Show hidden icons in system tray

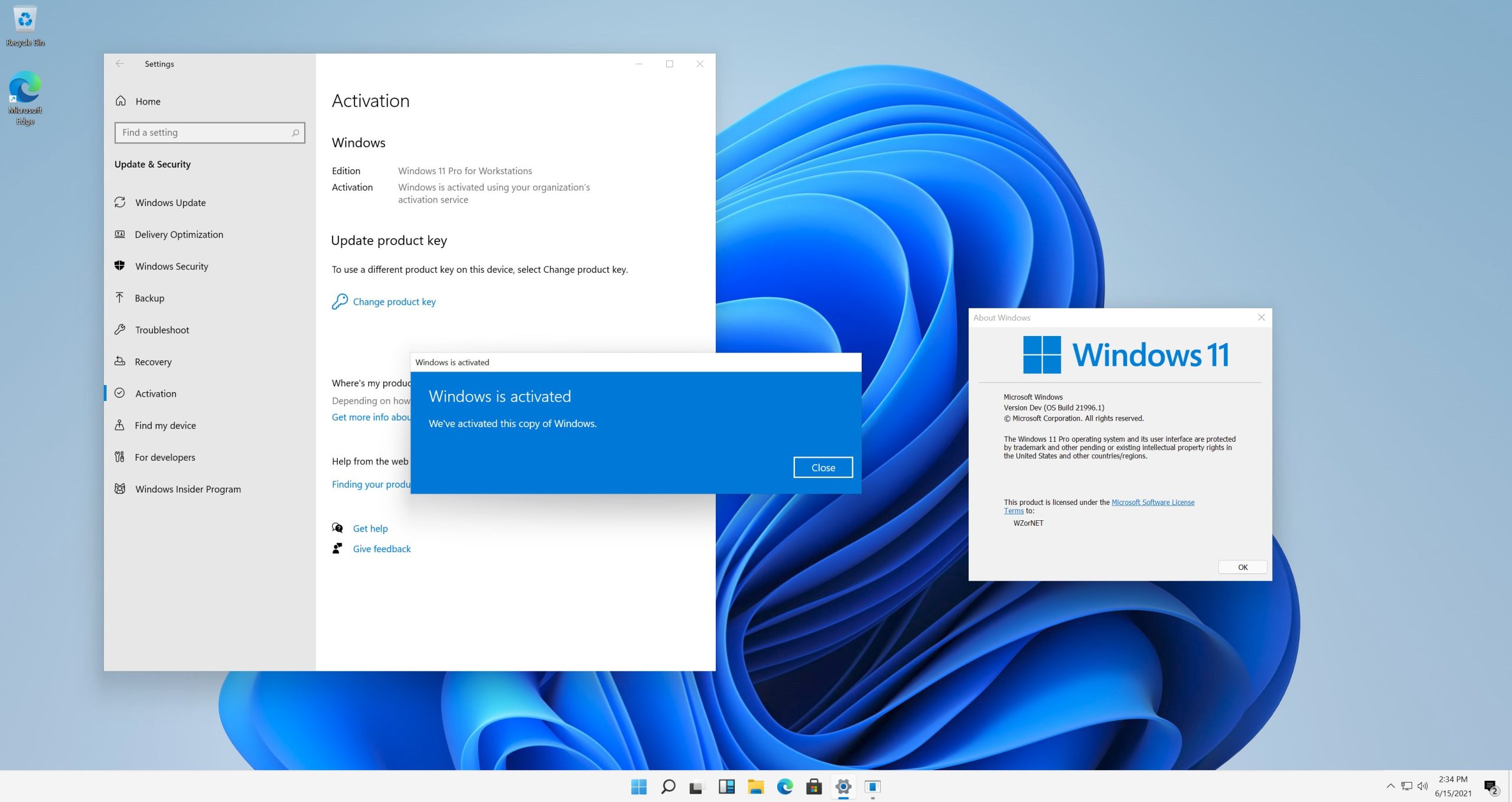(1390, 785)
